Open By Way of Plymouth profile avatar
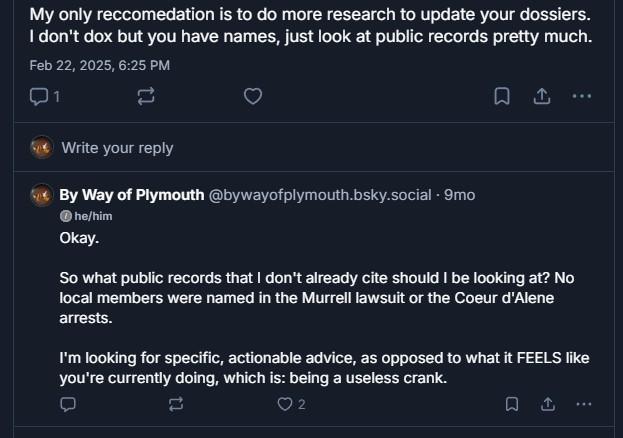Screen dimensions: 623x438 [x=41, y=195]
